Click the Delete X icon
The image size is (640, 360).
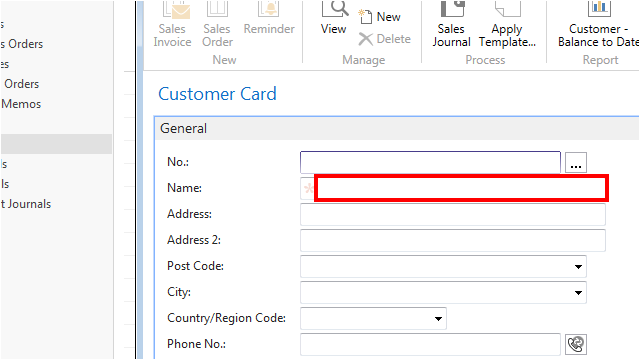365,39
